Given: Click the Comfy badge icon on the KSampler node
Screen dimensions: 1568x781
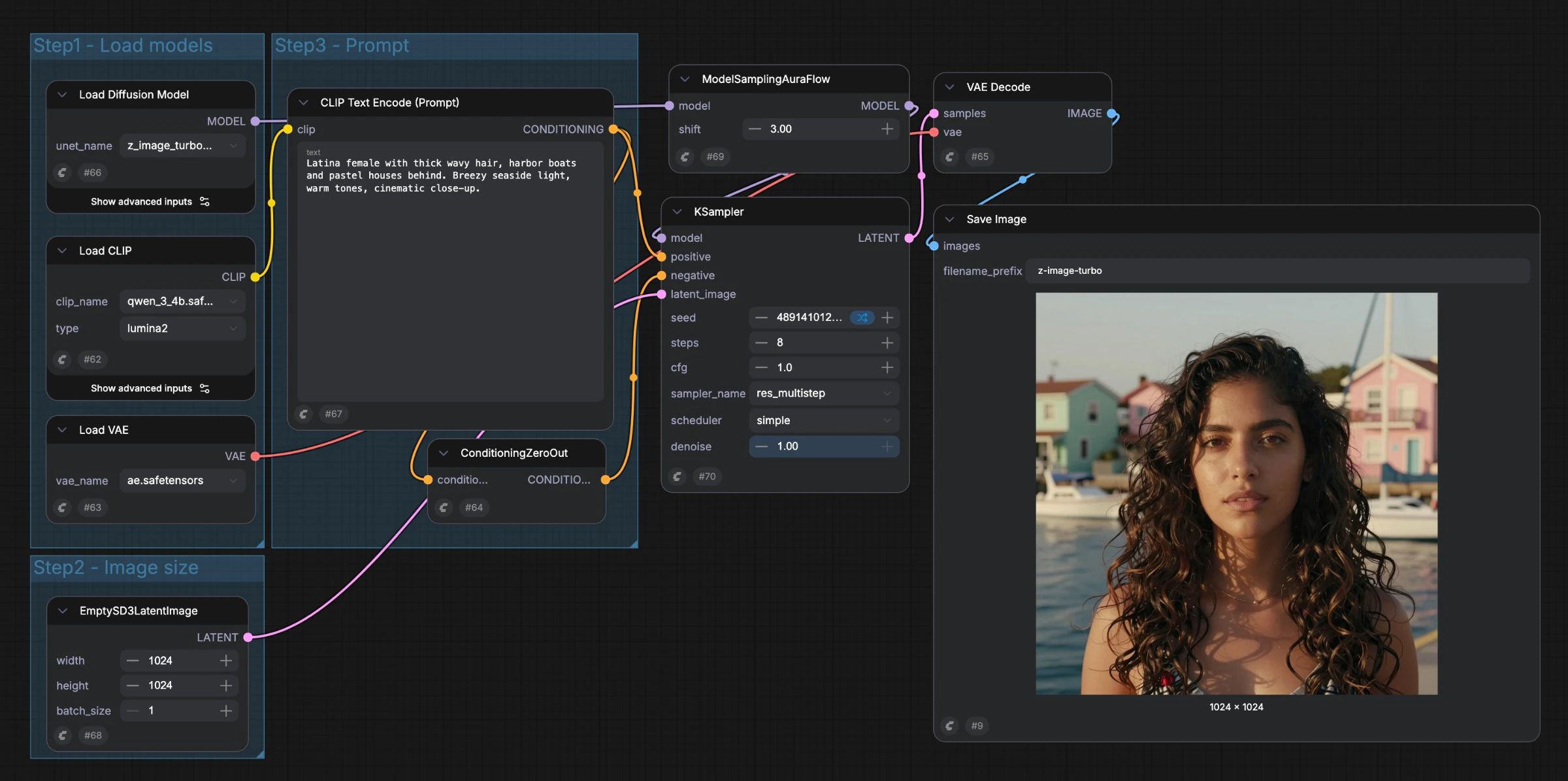Looking at the screenshot, I should point(678,476).
